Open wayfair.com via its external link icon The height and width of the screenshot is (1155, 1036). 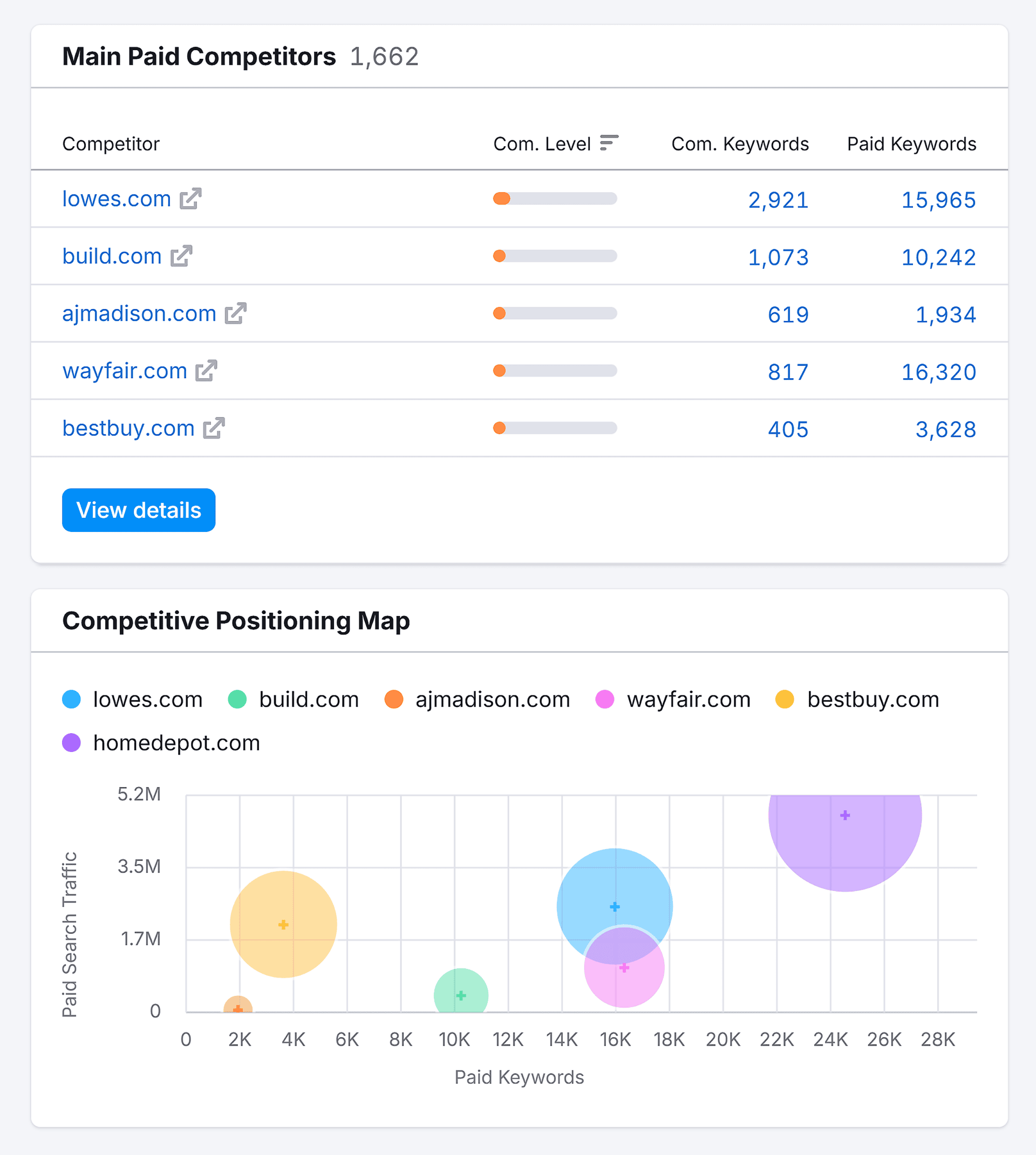click(x=206, y=371)
